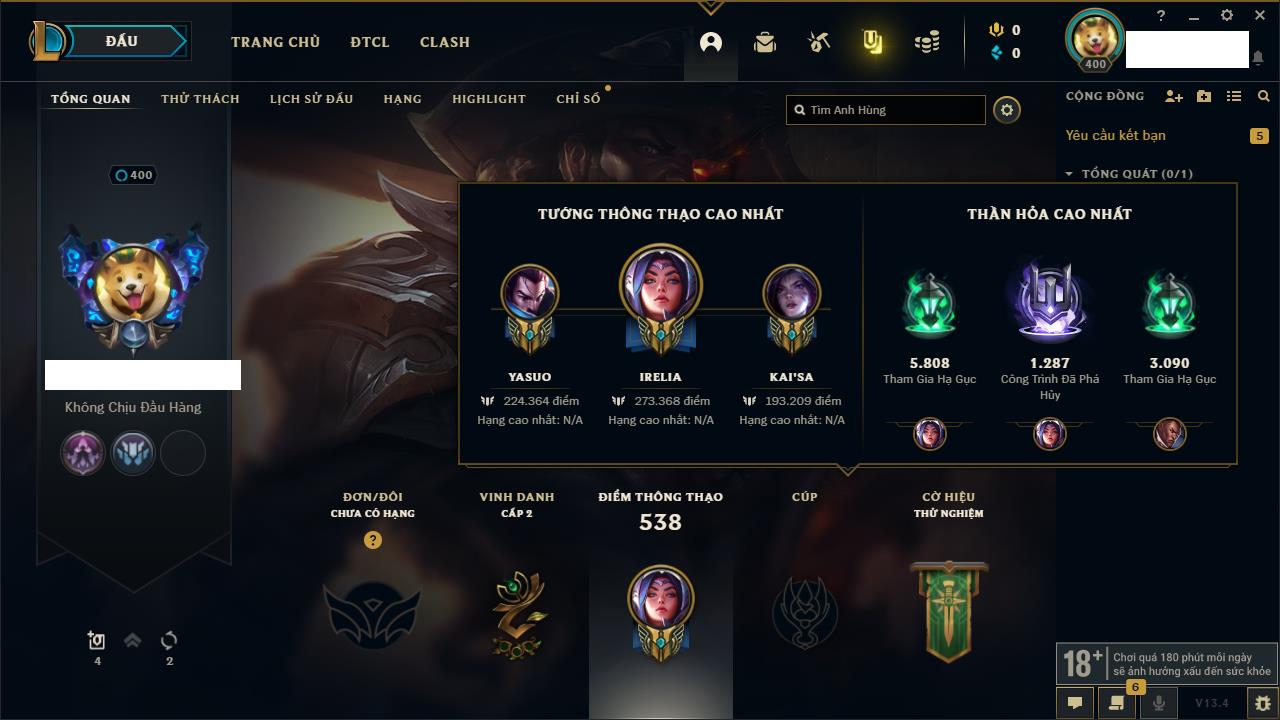The width and height of the screenshot is (1280, 720).
Task: Click the Tìm Anh Hùng search field
Action: pos(886,110)
